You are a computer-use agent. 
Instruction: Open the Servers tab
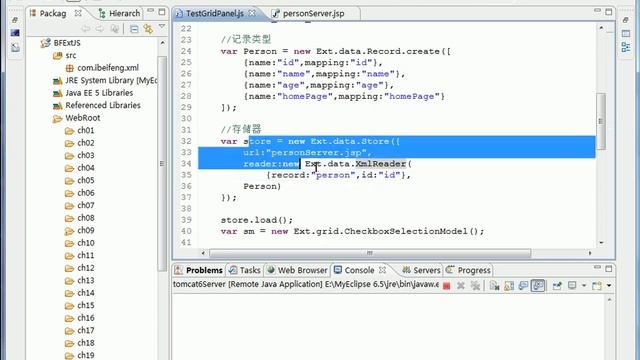point(421,270)
